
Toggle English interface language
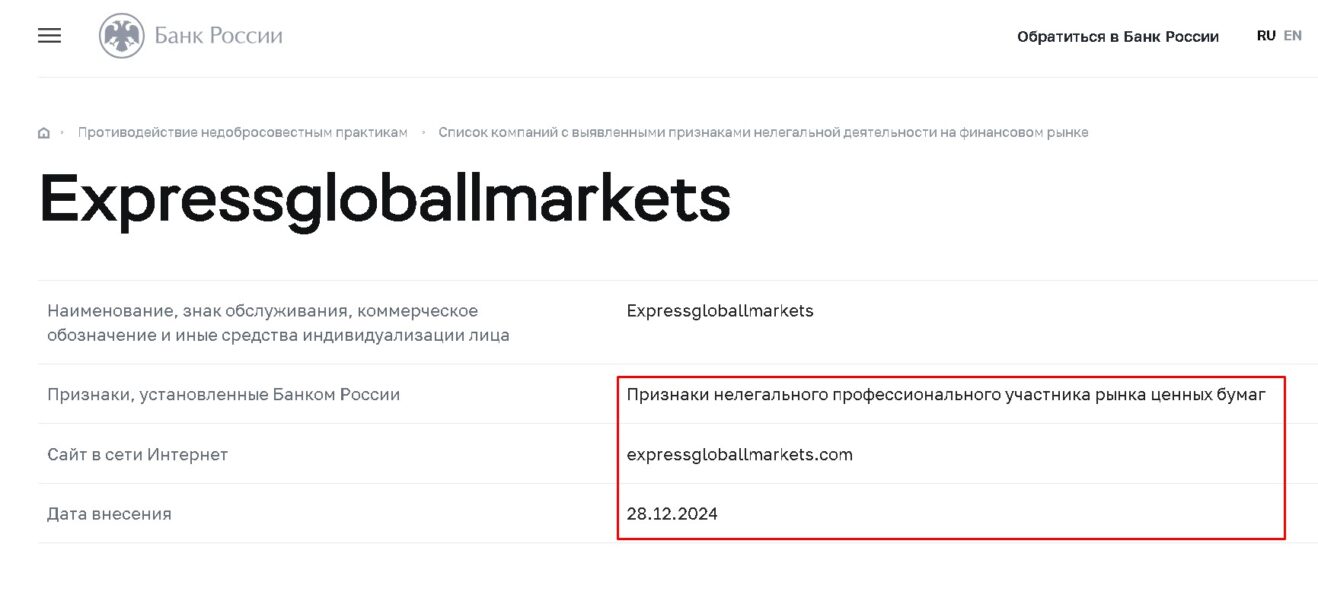click(x=1292, y=35)
